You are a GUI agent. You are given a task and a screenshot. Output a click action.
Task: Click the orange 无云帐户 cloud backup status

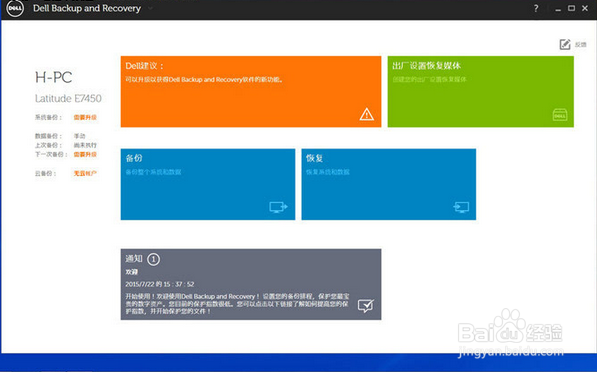pyautogui.click(x=85, y=173)
